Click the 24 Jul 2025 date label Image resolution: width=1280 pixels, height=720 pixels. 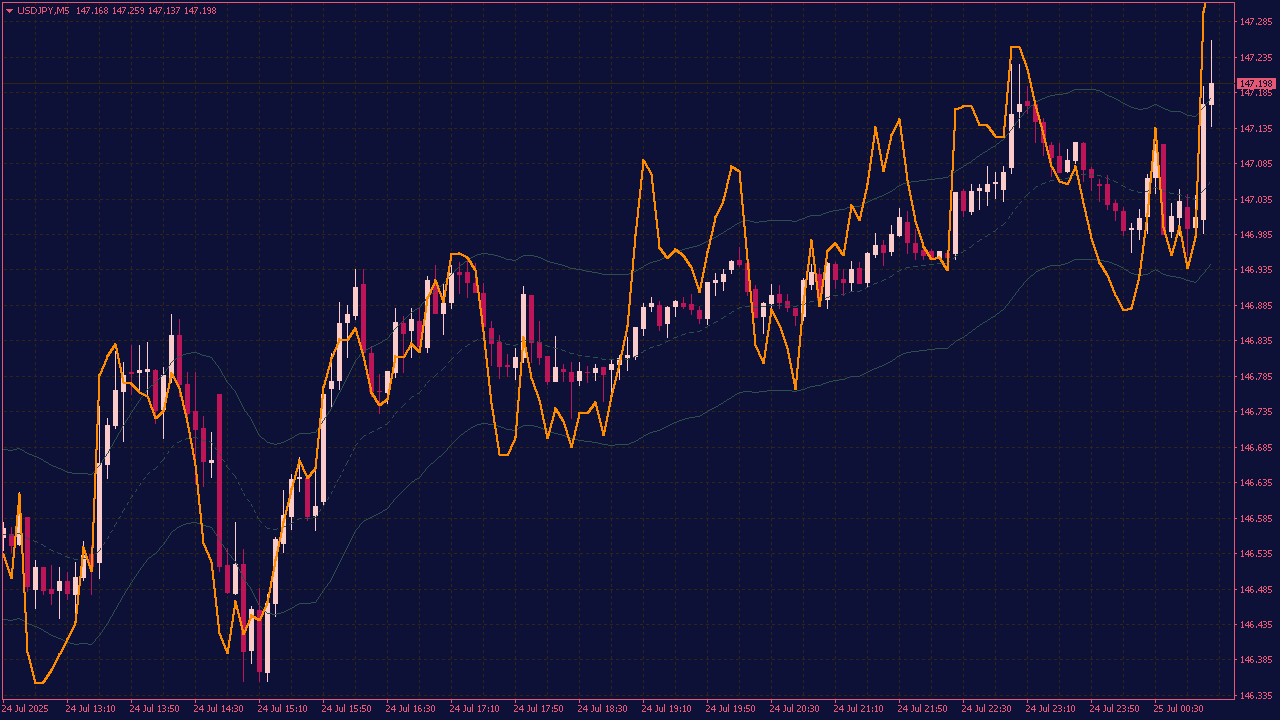coord(25,708)
